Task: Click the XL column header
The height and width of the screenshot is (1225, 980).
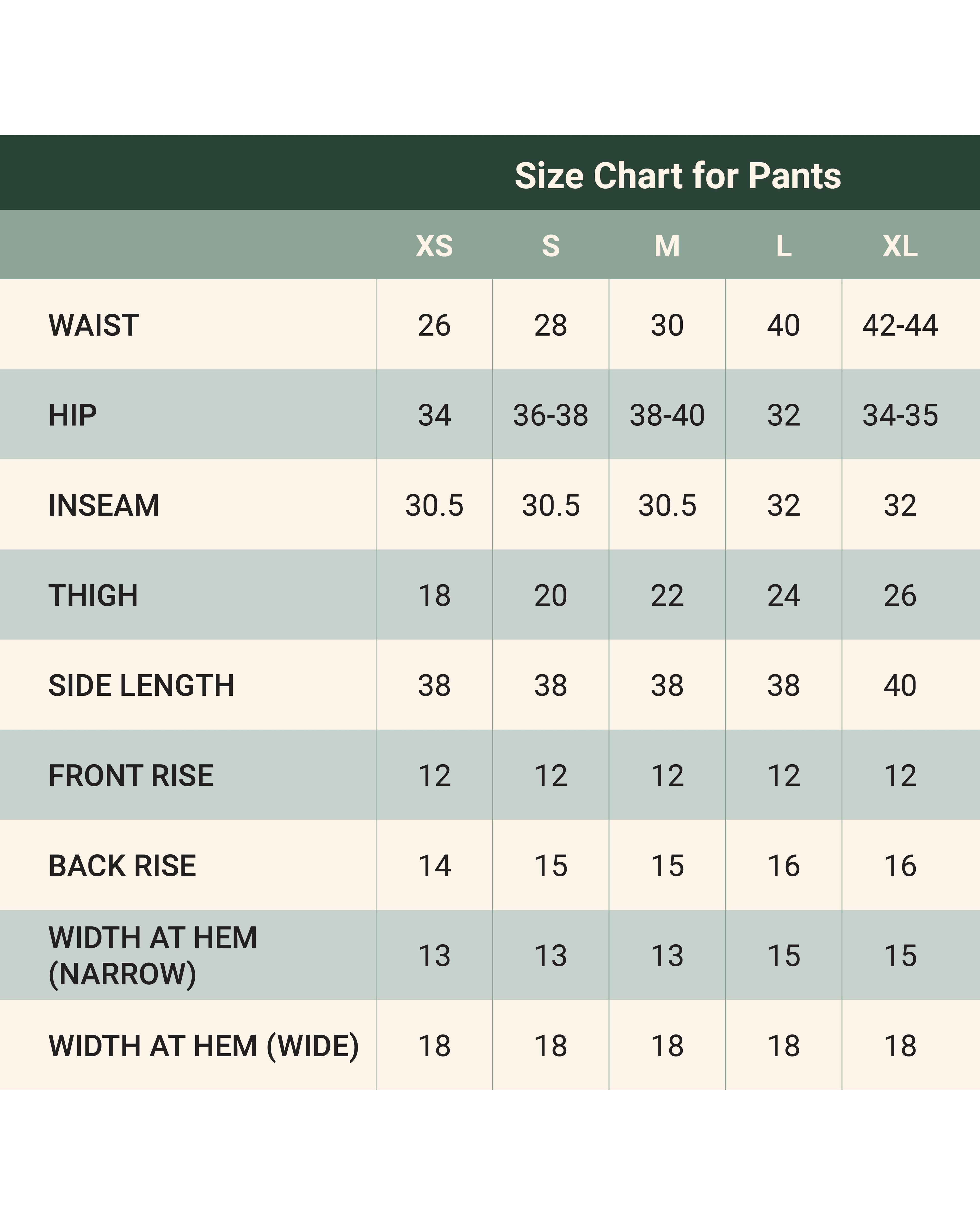Action: pyautogui.click(x=900, y=246)
